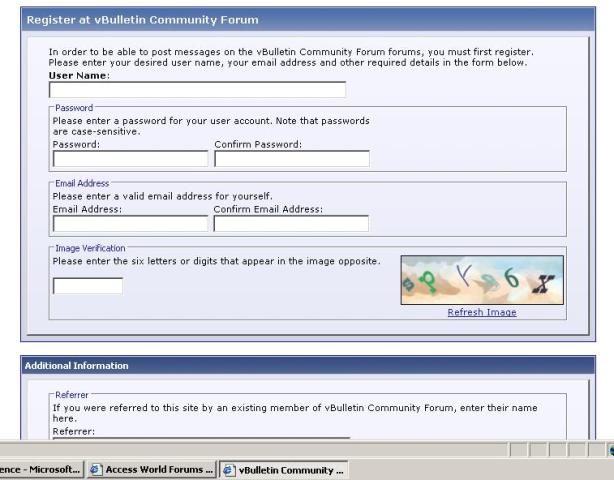Click the image verification code input box

point(88,286)
